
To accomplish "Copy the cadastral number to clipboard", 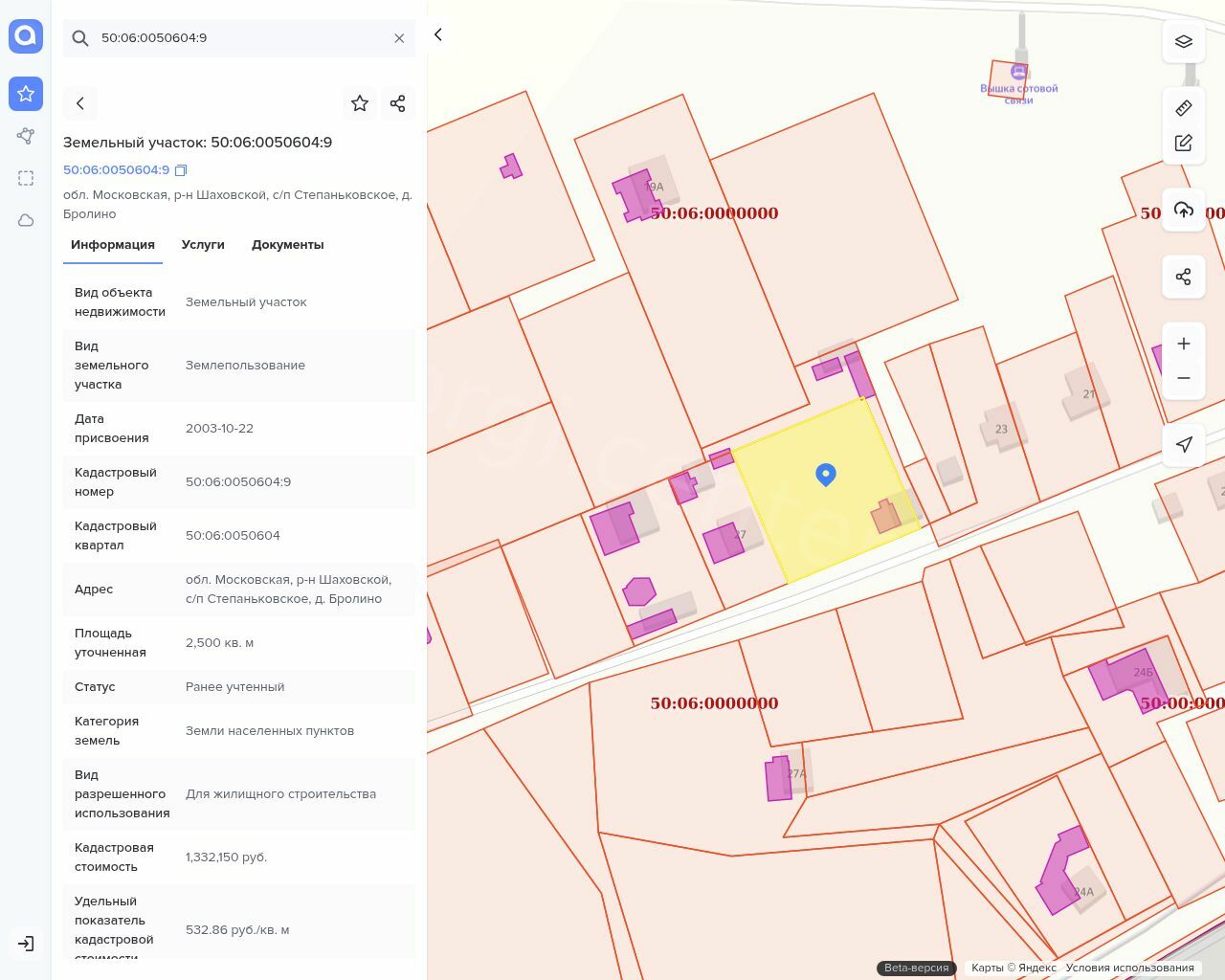I will pos(181,170).
